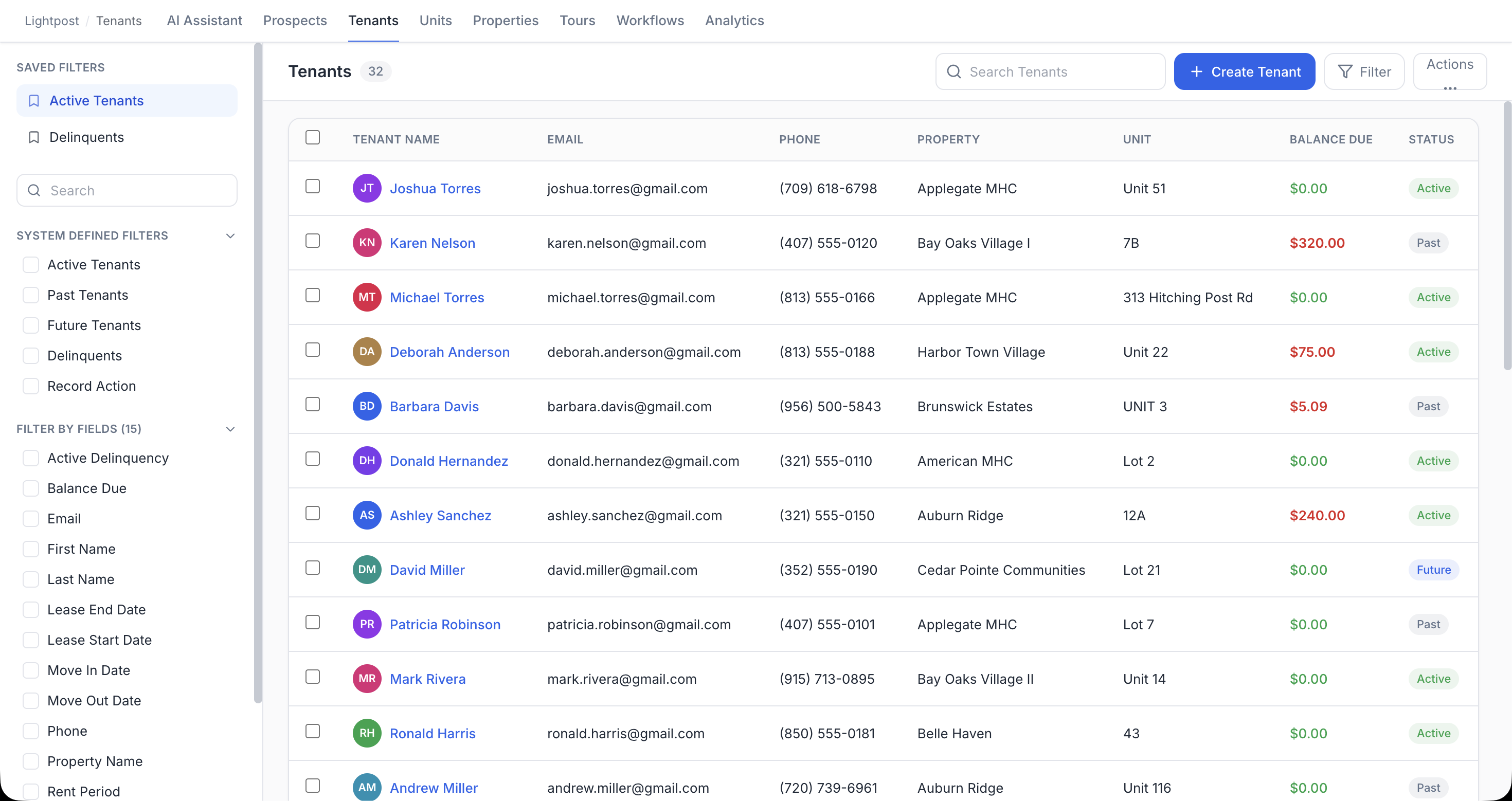1512x801 pixels.
Task: Click the sidebar filter Search field
Action: (x=127, y=190)
